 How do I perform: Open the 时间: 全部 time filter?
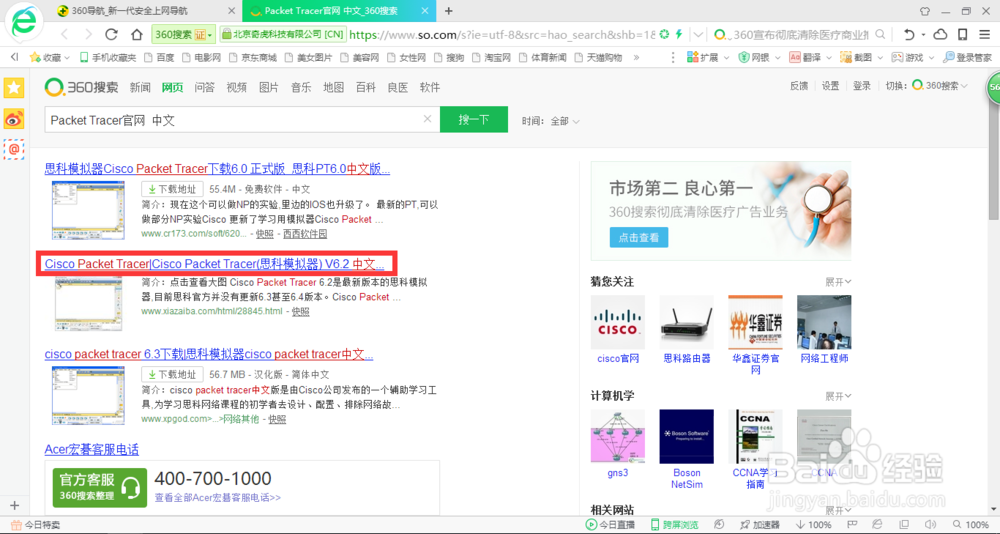point(550,121)
